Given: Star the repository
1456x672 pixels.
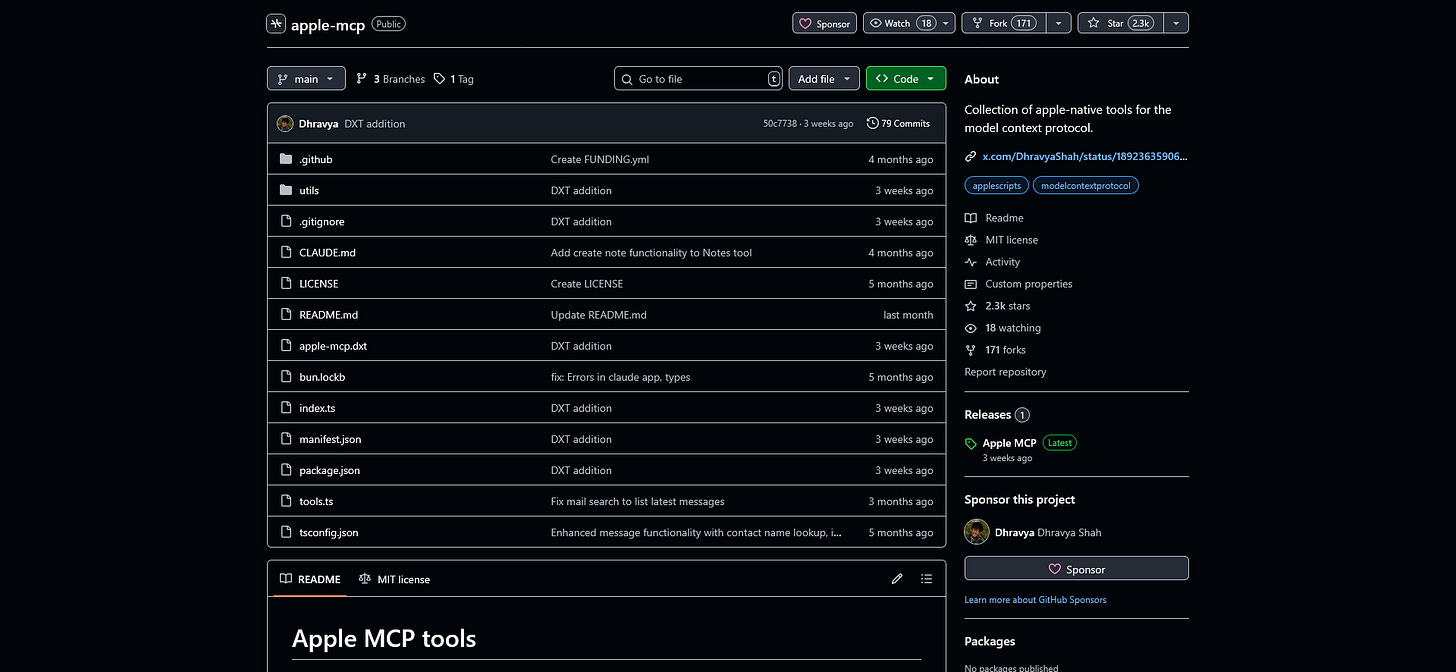Looking at the screenshot, I should click(1120, 23).
